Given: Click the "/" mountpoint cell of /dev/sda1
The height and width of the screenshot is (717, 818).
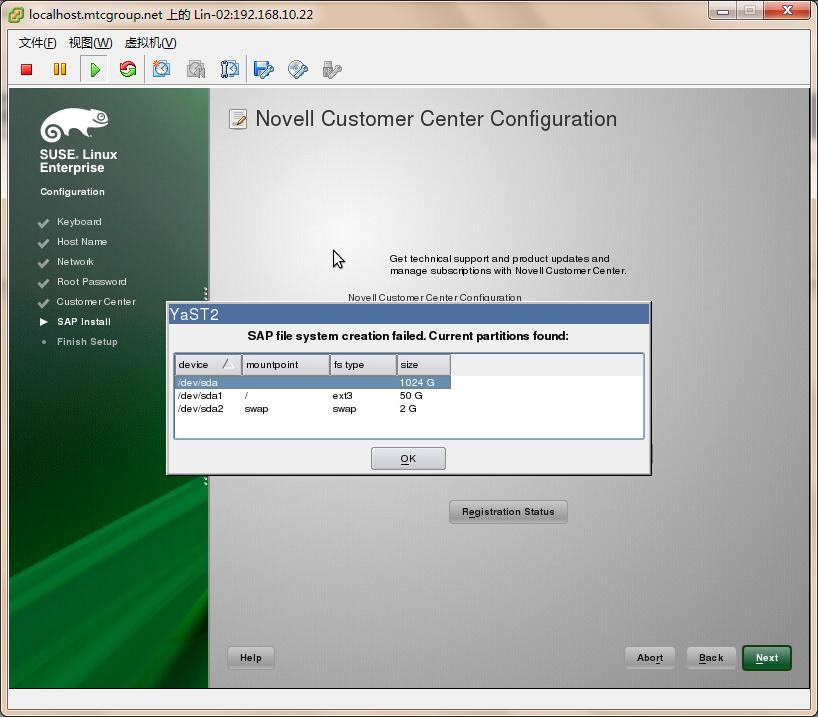Looking at the screenshot, I should (x=246, y=396).
